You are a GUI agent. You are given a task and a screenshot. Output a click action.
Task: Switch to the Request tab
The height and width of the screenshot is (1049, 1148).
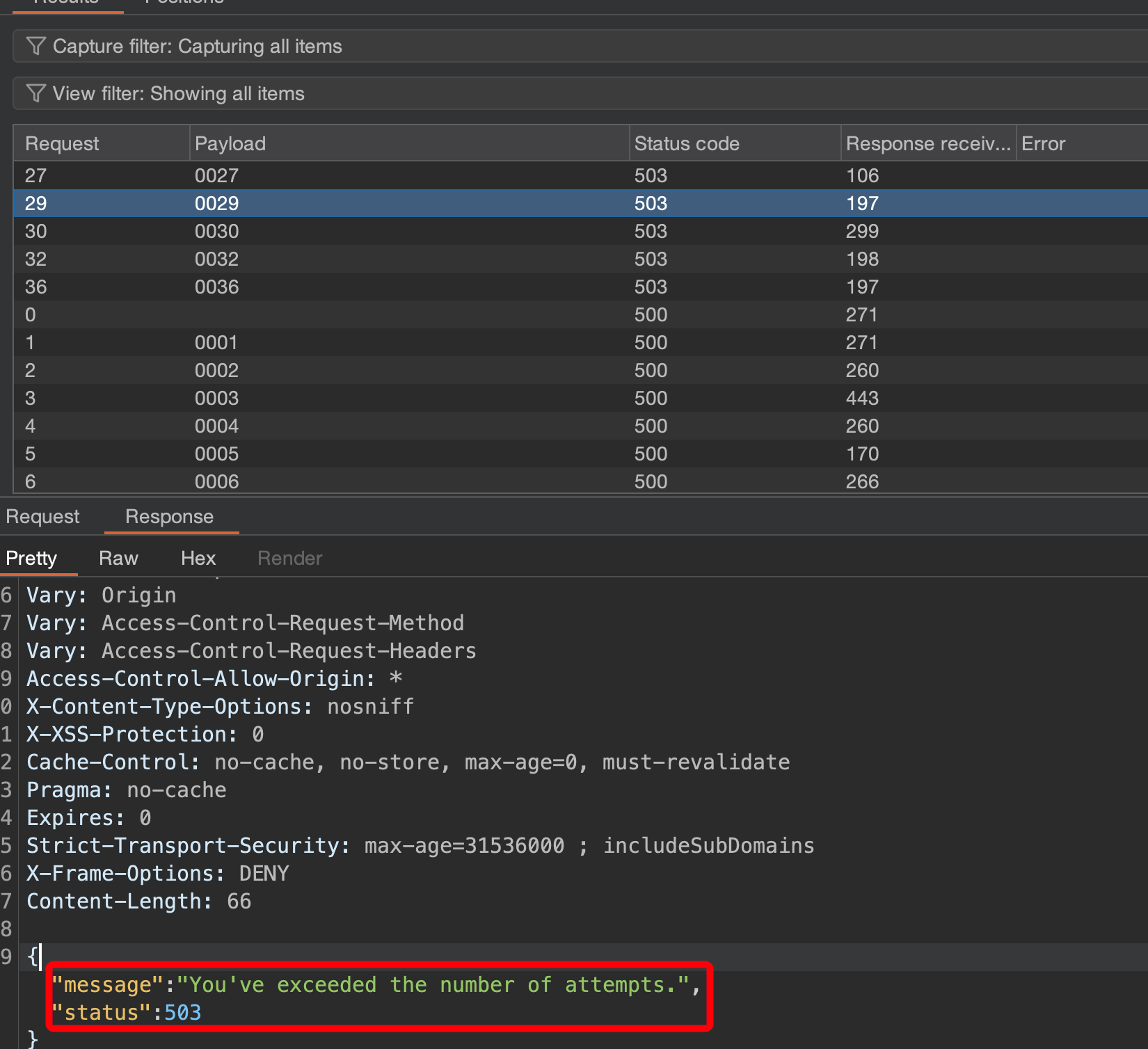[x=42, y=517]
